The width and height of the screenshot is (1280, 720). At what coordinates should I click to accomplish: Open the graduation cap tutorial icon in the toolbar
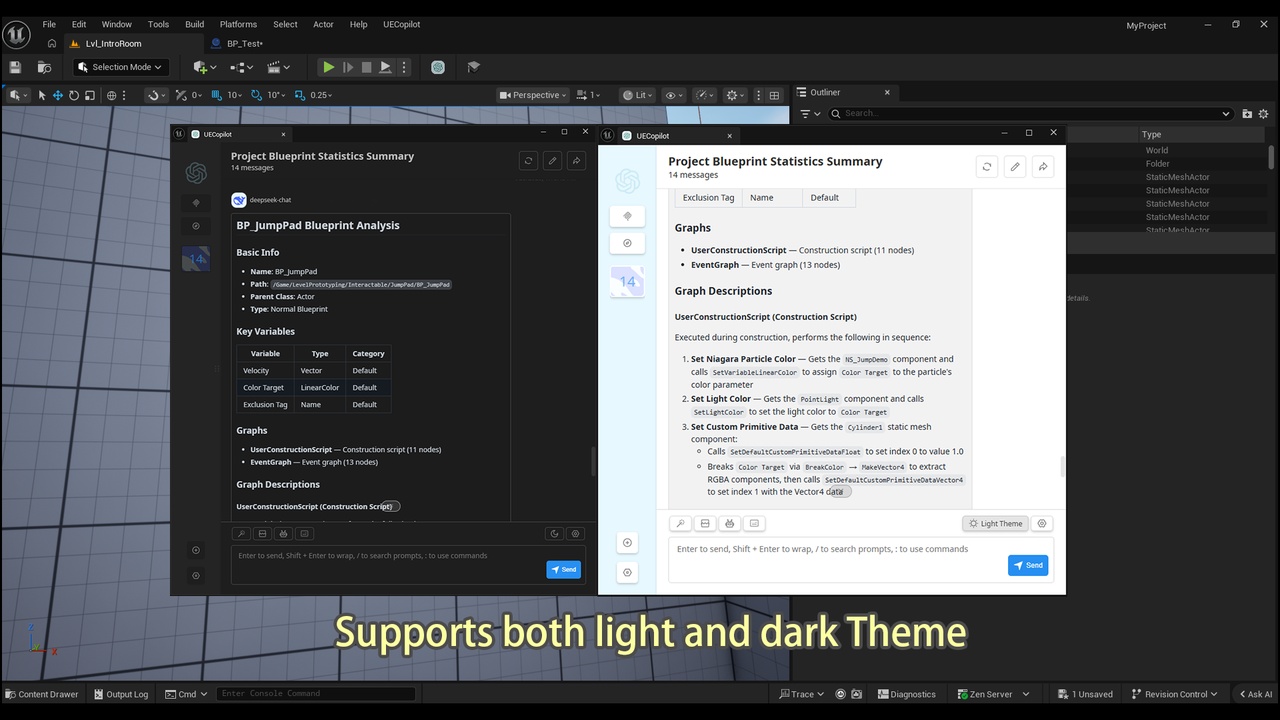point(473,67)
